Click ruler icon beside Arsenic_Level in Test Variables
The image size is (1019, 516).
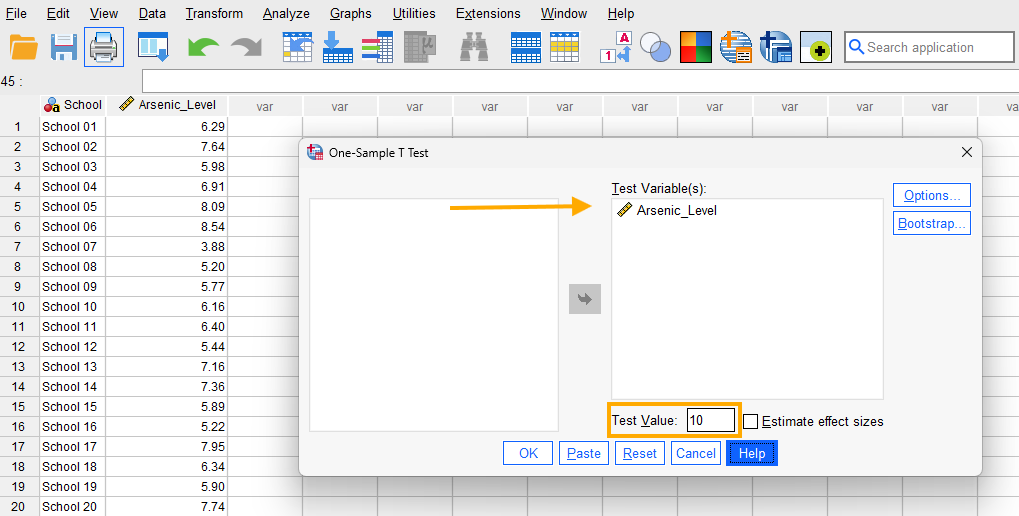click(x=625, y=210)
